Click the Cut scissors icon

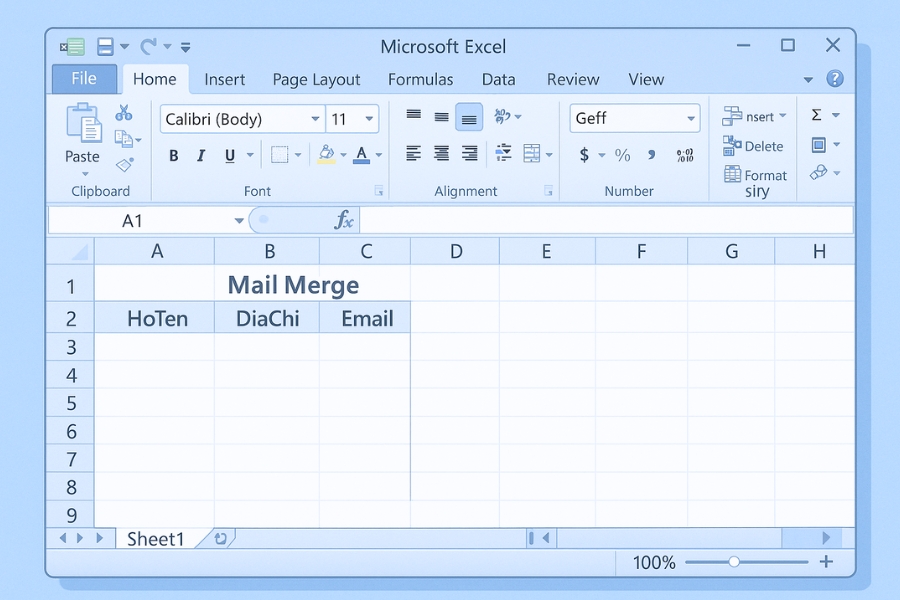coord(124,112)
